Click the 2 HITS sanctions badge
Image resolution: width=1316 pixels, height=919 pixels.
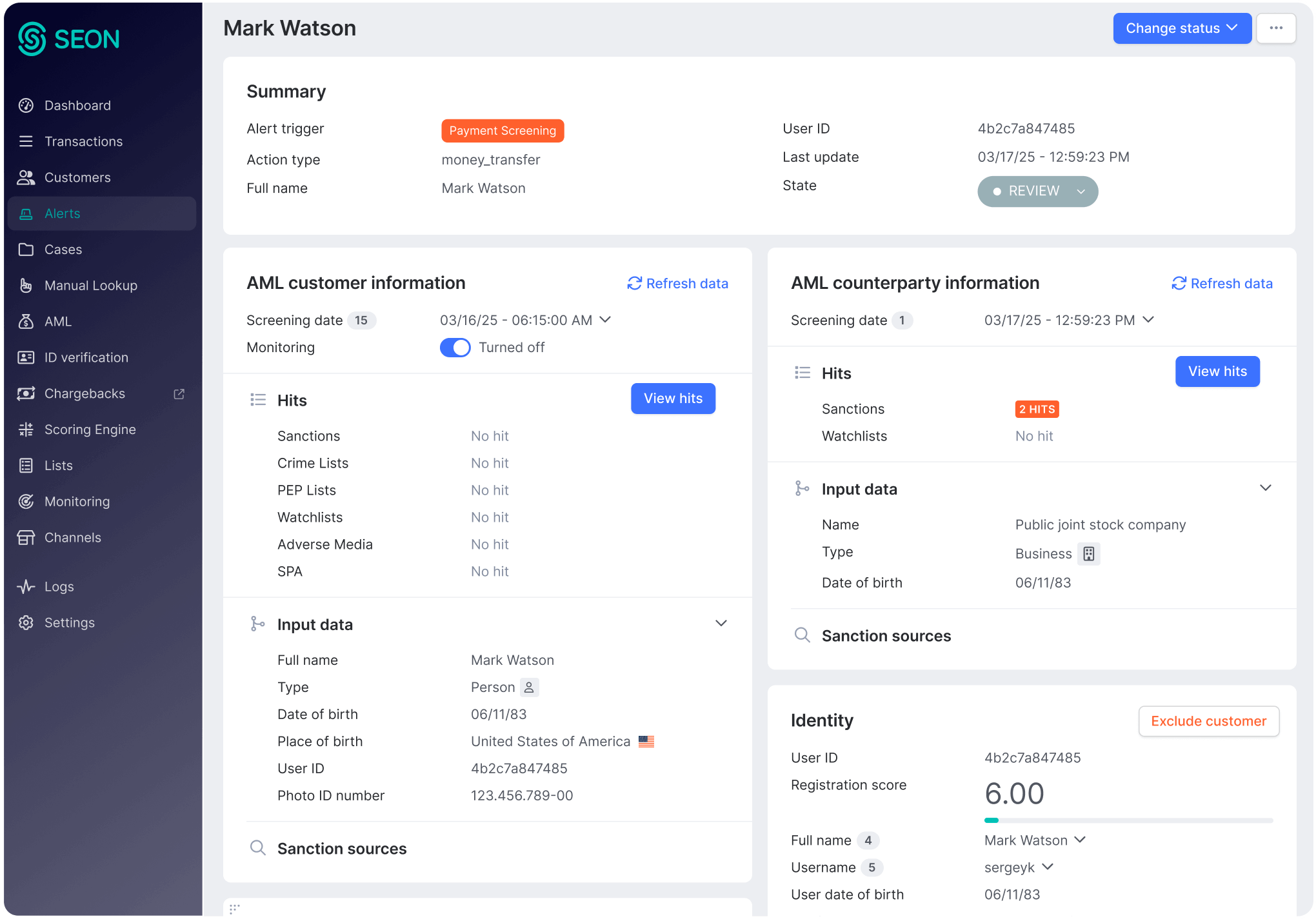point(1037,409)
